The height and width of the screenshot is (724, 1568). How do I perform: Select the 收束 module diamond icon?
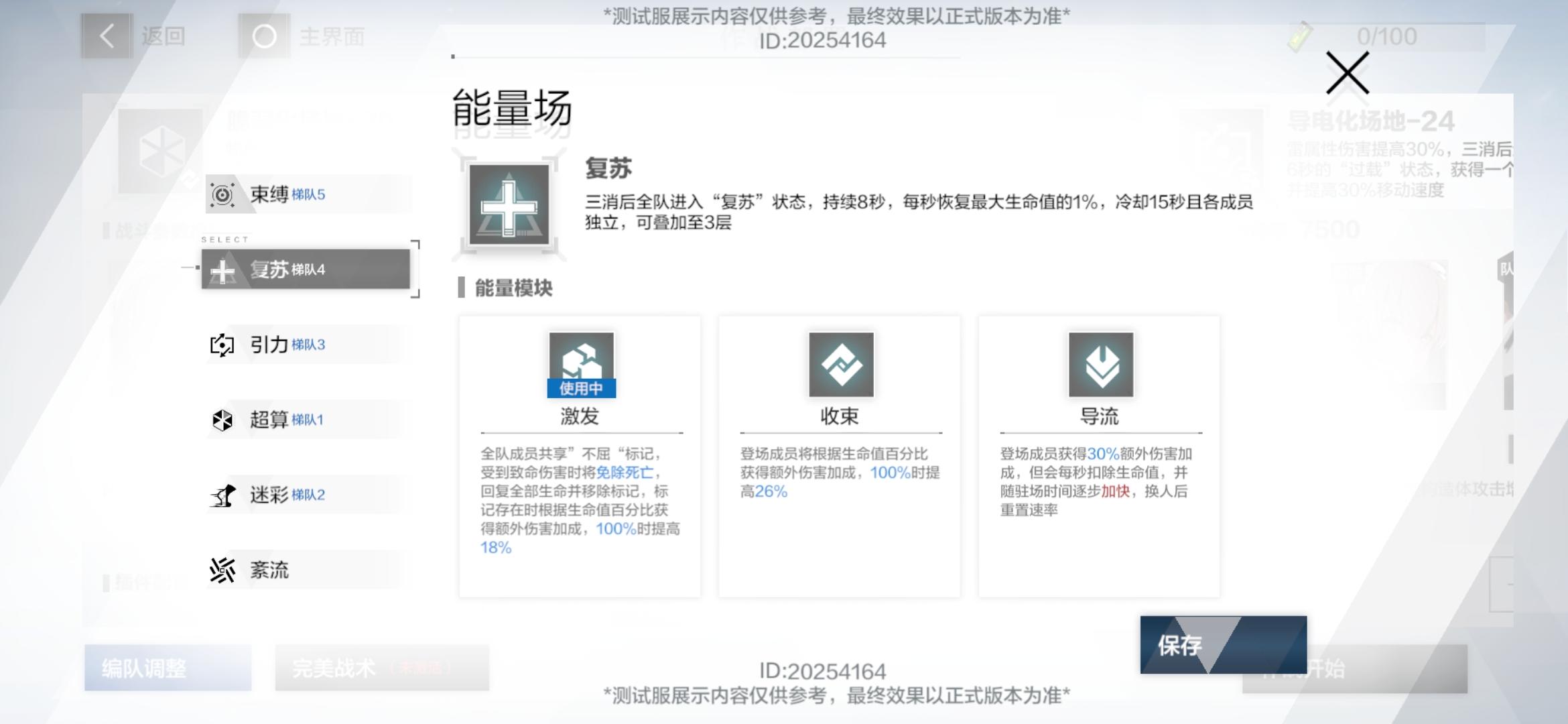[x=841, y=365]
